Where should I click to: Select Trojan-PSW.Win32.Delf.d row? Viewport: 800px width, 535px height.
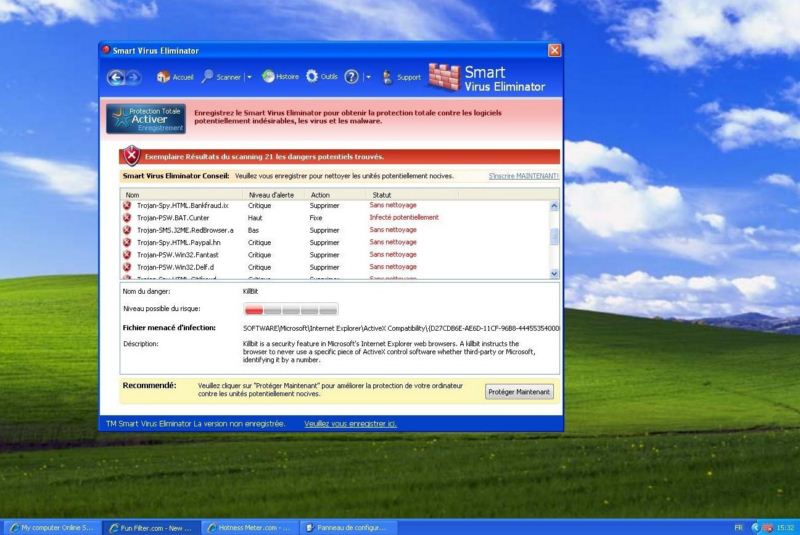click(335, 267)
